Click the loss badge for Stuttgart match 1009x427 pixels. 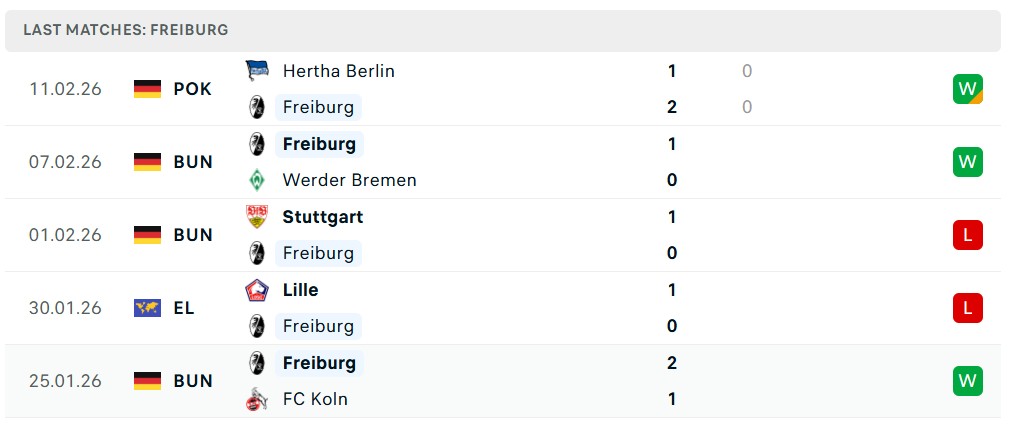pyautogui.click(x=967, y=235)
